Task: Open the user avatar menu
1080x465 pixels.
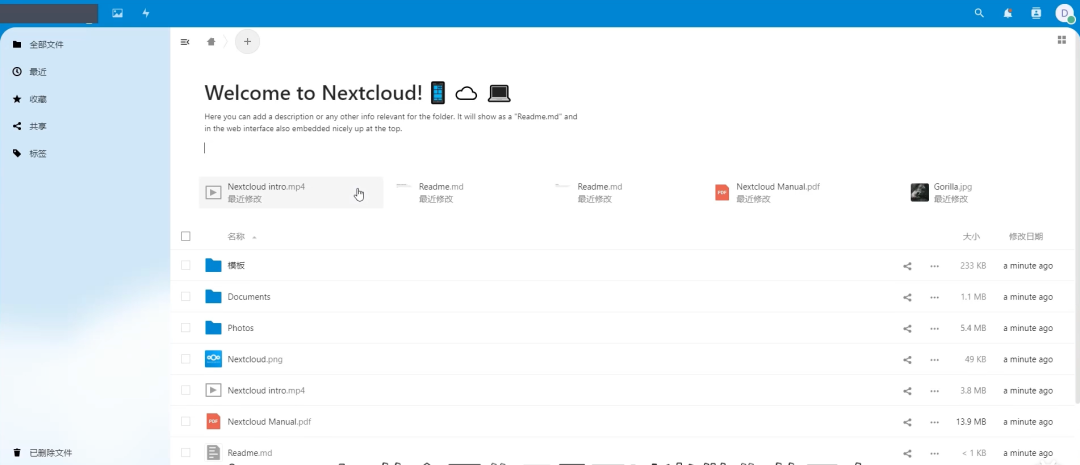Action: [1065, 14]
